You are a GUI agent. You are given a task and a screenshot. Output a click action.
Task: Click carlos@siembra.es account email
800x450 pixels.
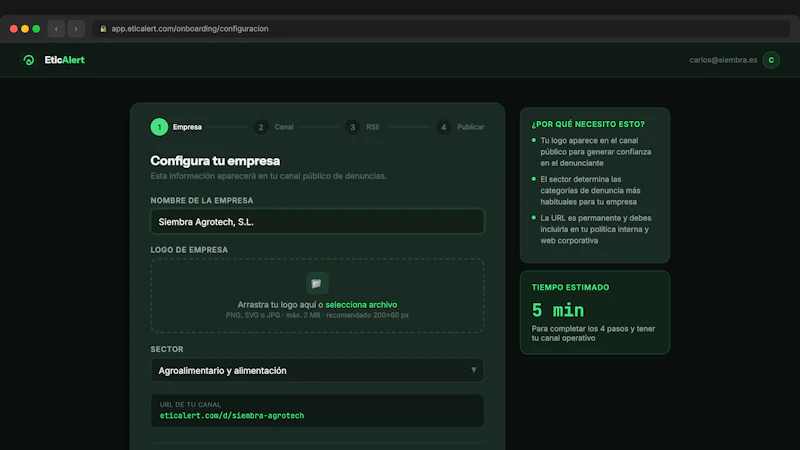click(723, 60)
